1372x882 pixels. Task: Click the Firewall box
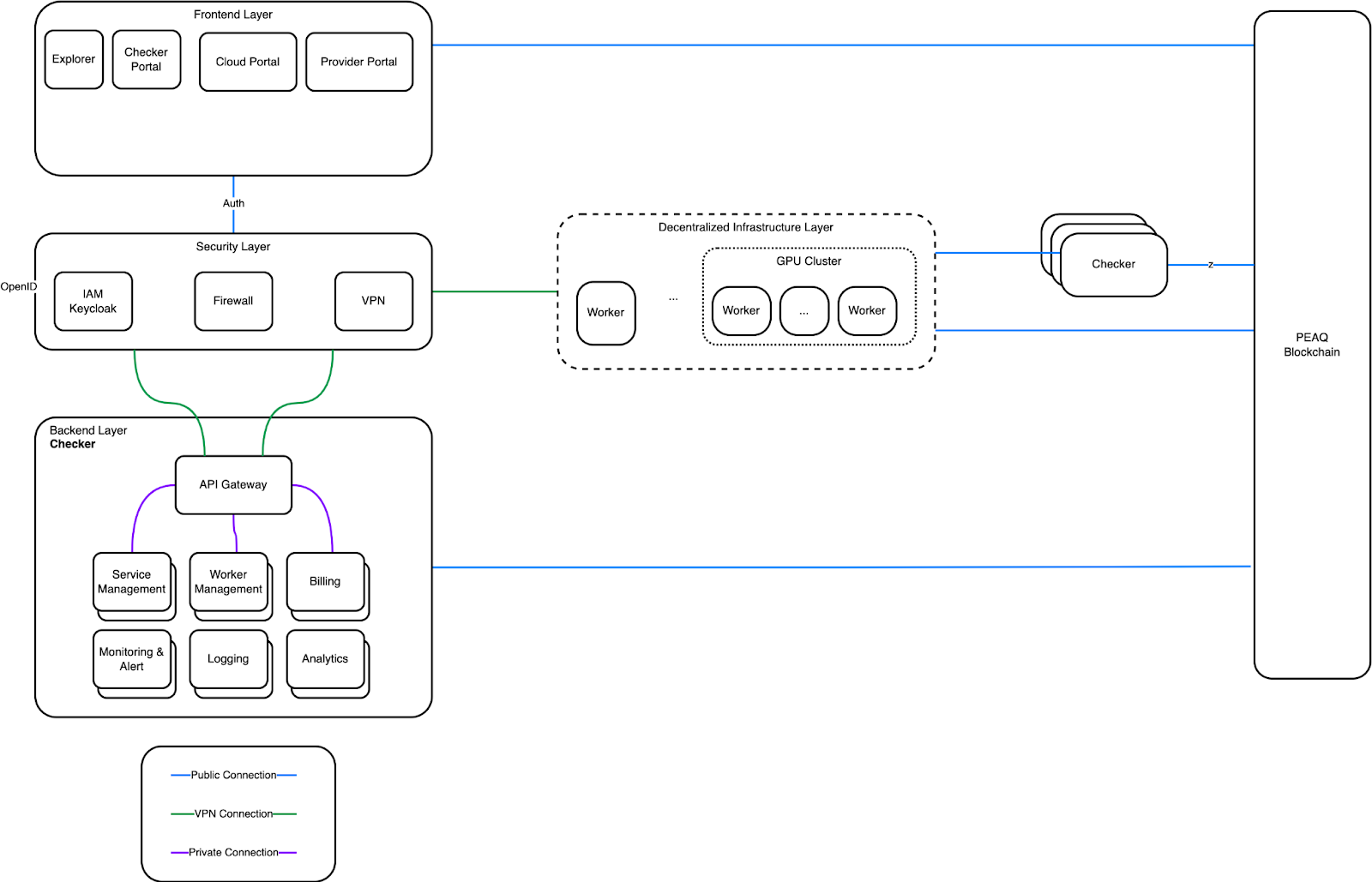233,301
